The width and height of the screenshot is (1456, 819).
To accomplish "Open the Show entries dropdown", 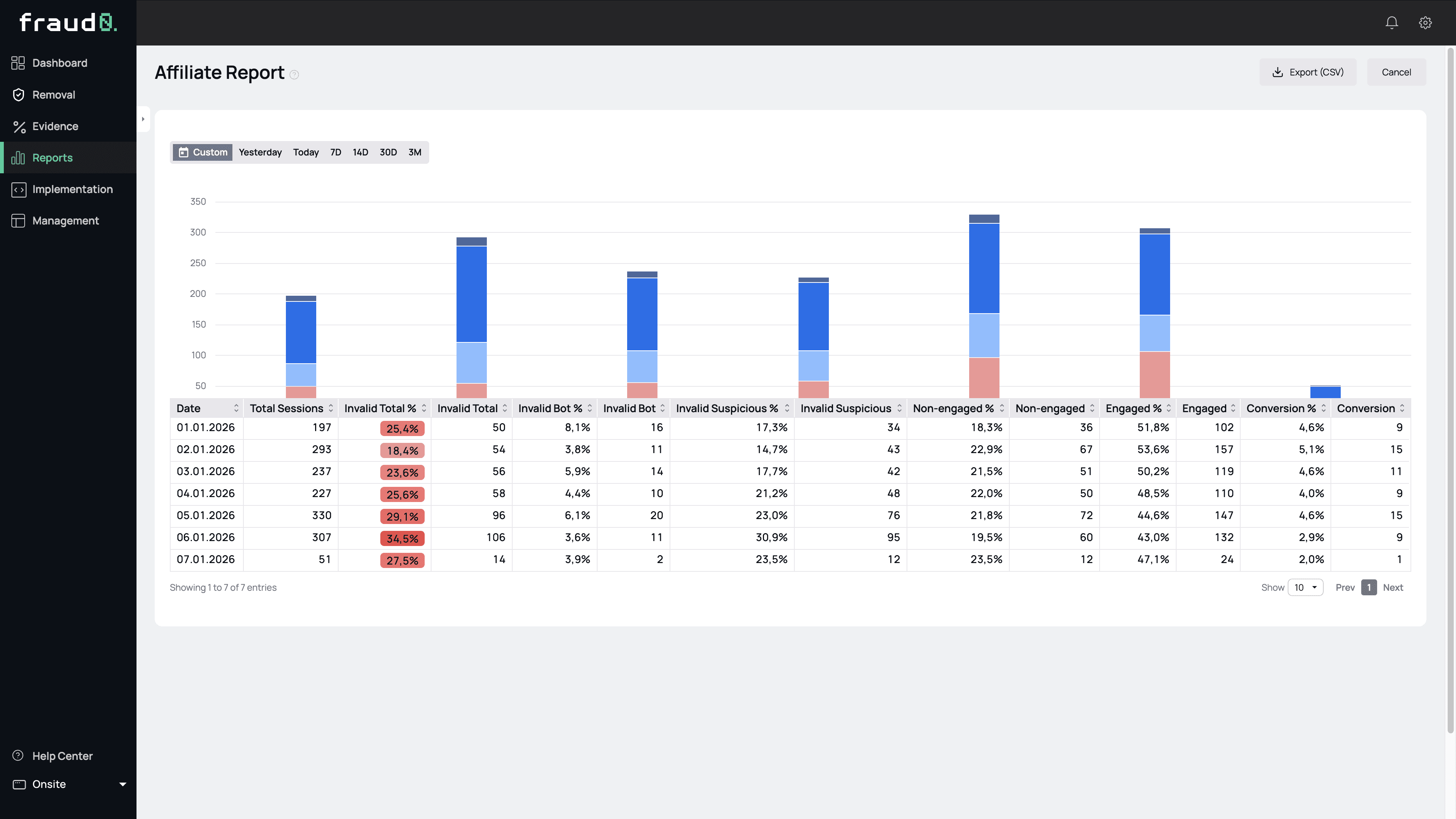I will 1305,587.
